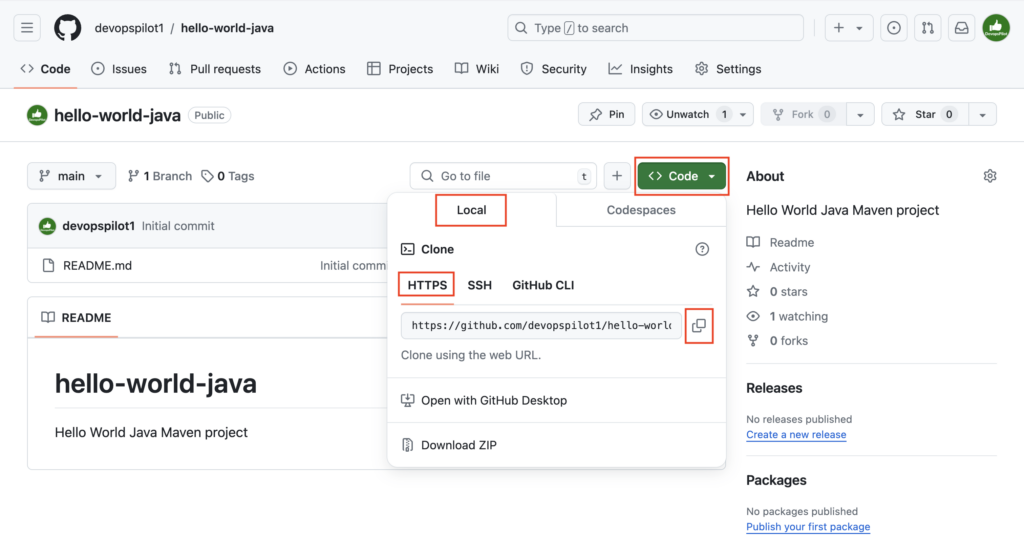Click Create a new release link
Viewport: 1024px width, 555px height.
pyautogui.click(x=796, y=434)
